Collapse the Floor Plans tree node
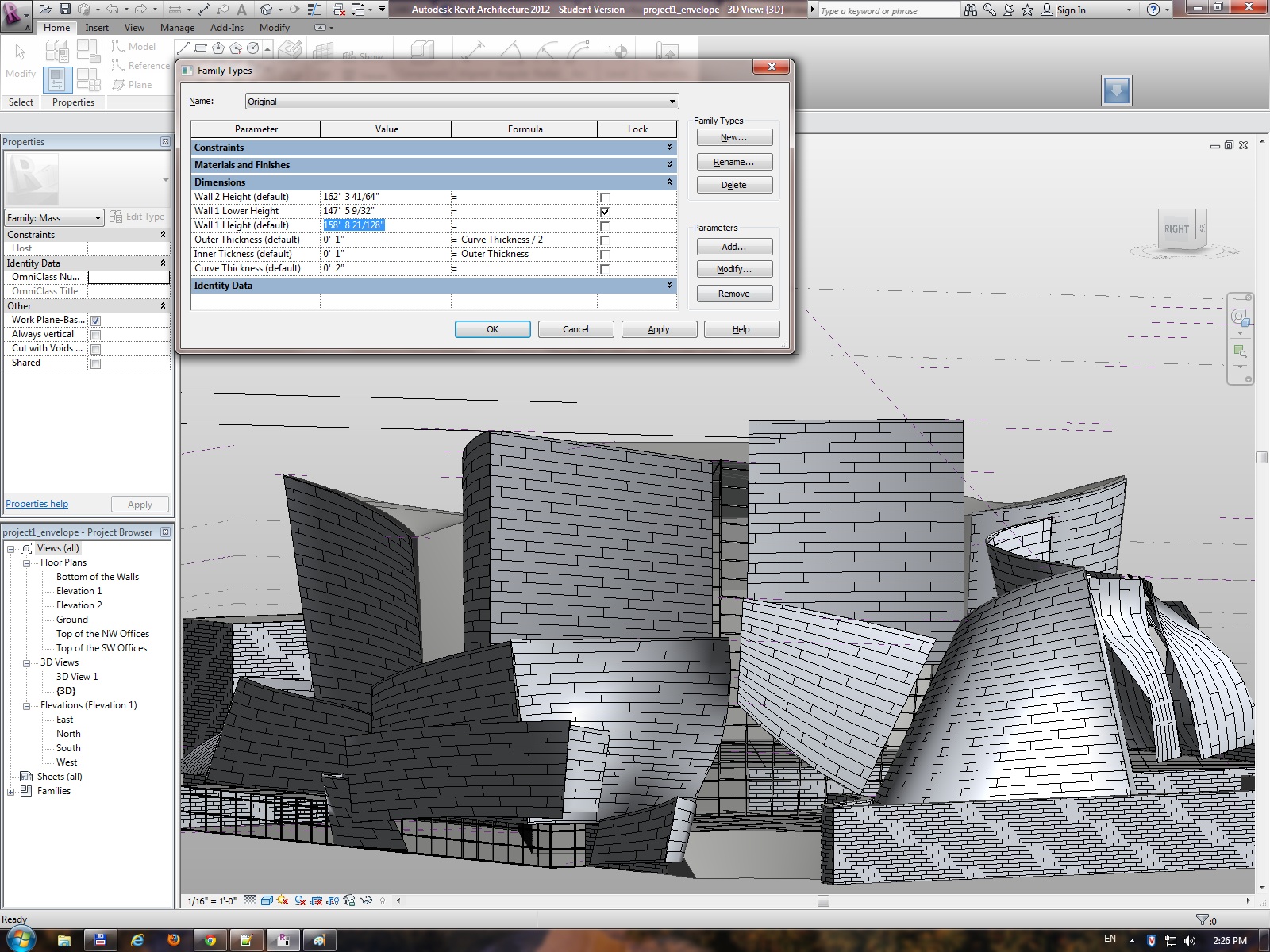1270x952 pixels. click(x=26, y=563)
